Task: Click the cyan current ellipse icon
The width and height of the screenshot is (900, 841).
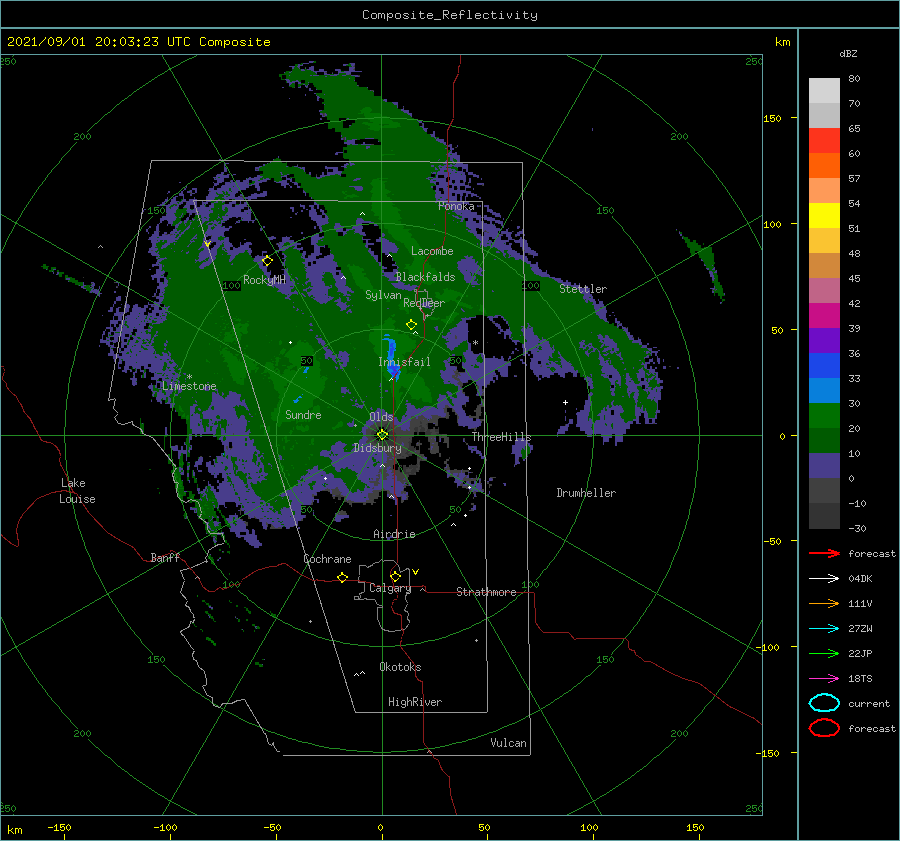Action: (x=824, y=703)
